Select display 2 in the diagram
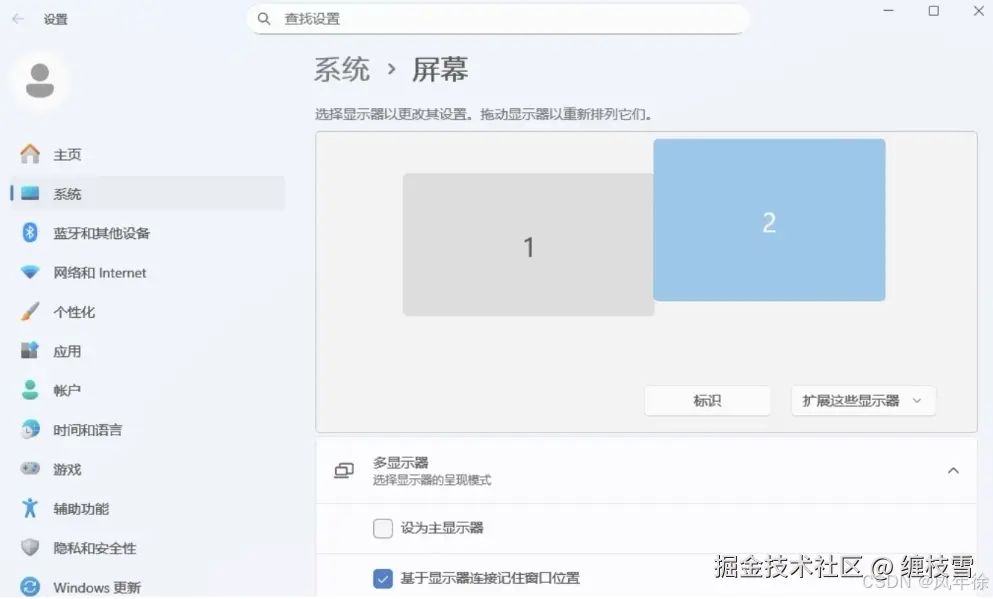This screenshot has width=993, height=599. (x=769, y=220)
